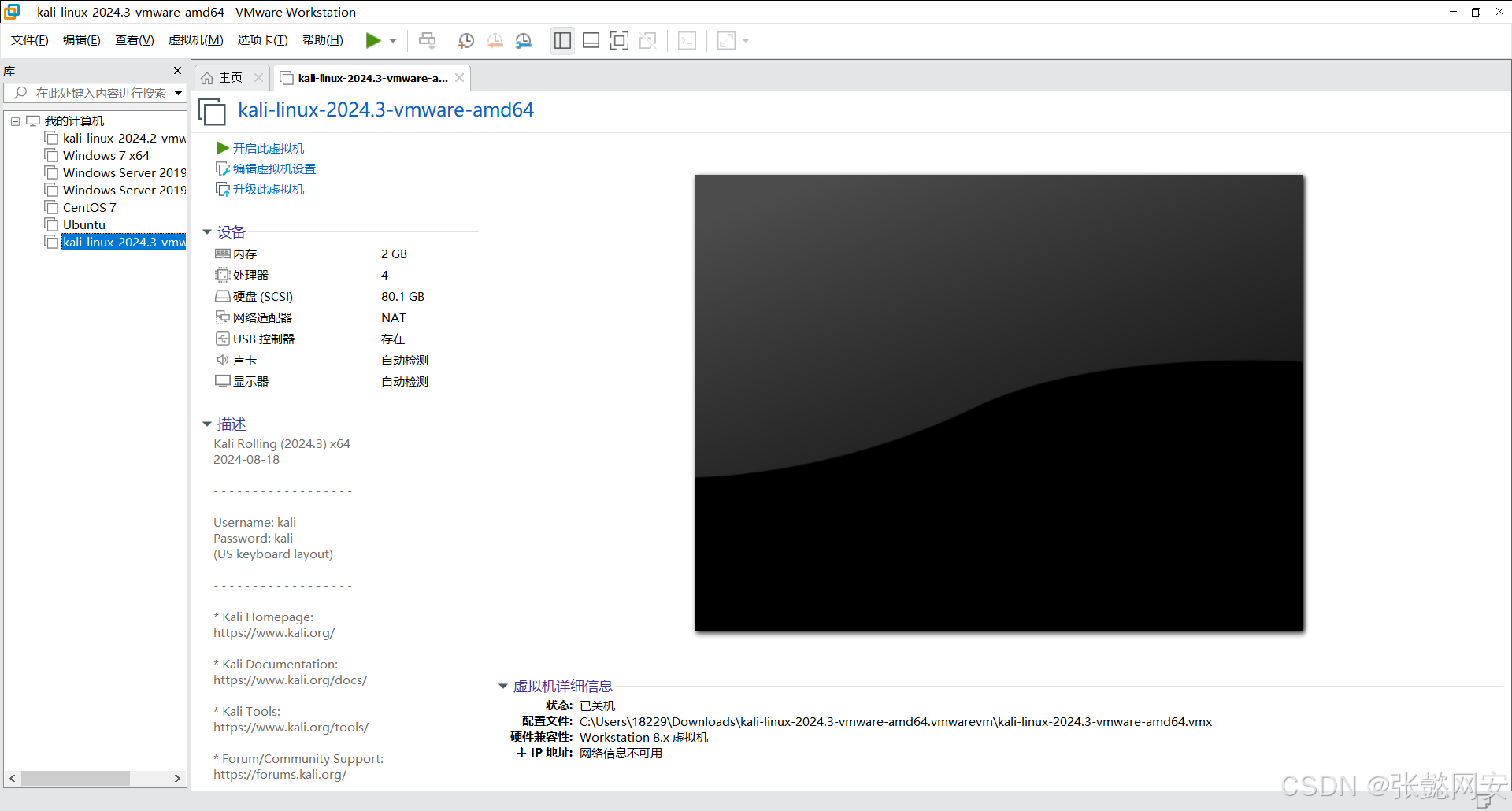Viewport: 1512px width, 811px height.
Task: Open the 虚拟机(M) menu
Action: 196,40
